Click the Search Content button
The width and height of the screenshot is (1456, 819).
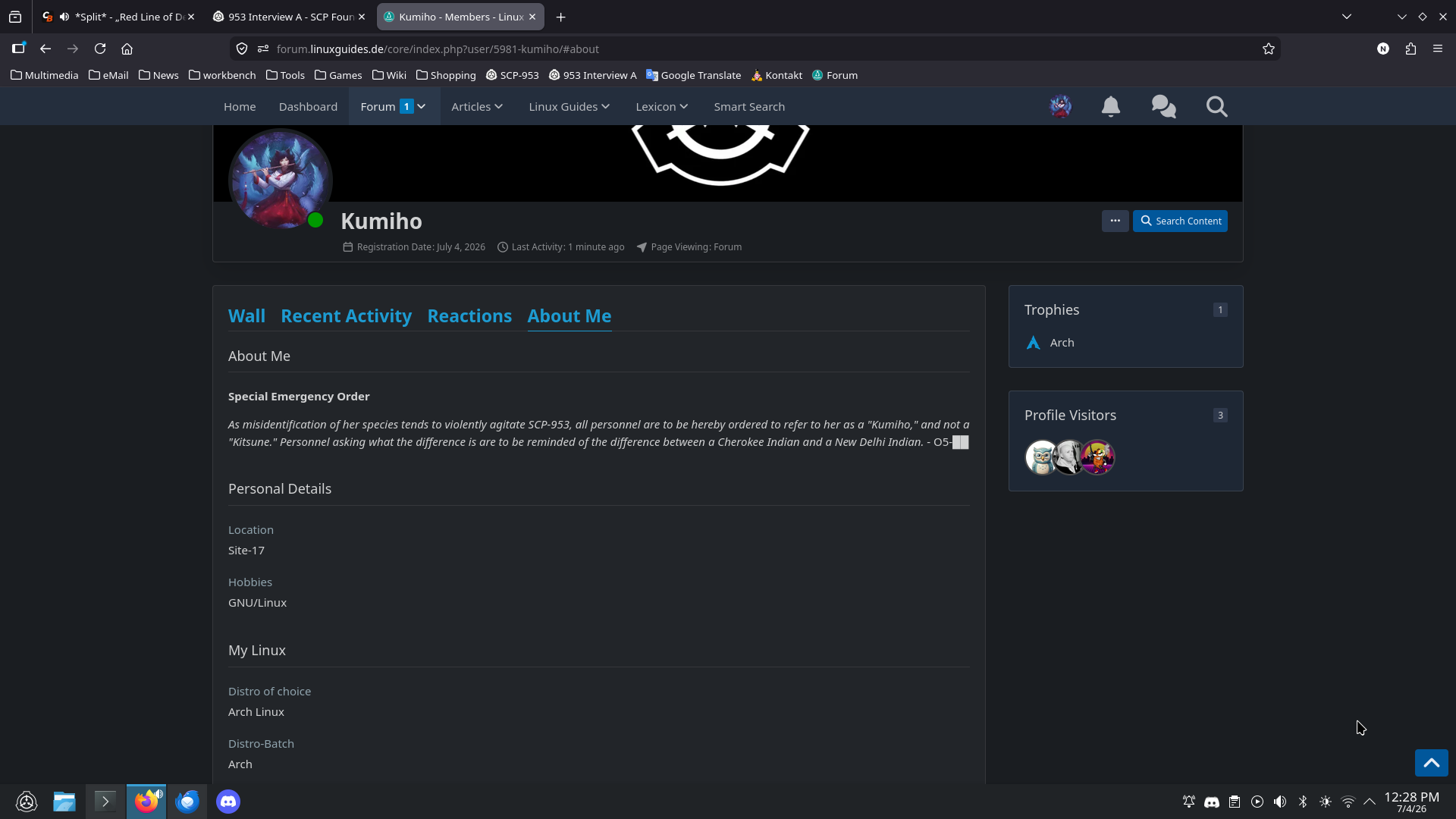pos(1180,221)
